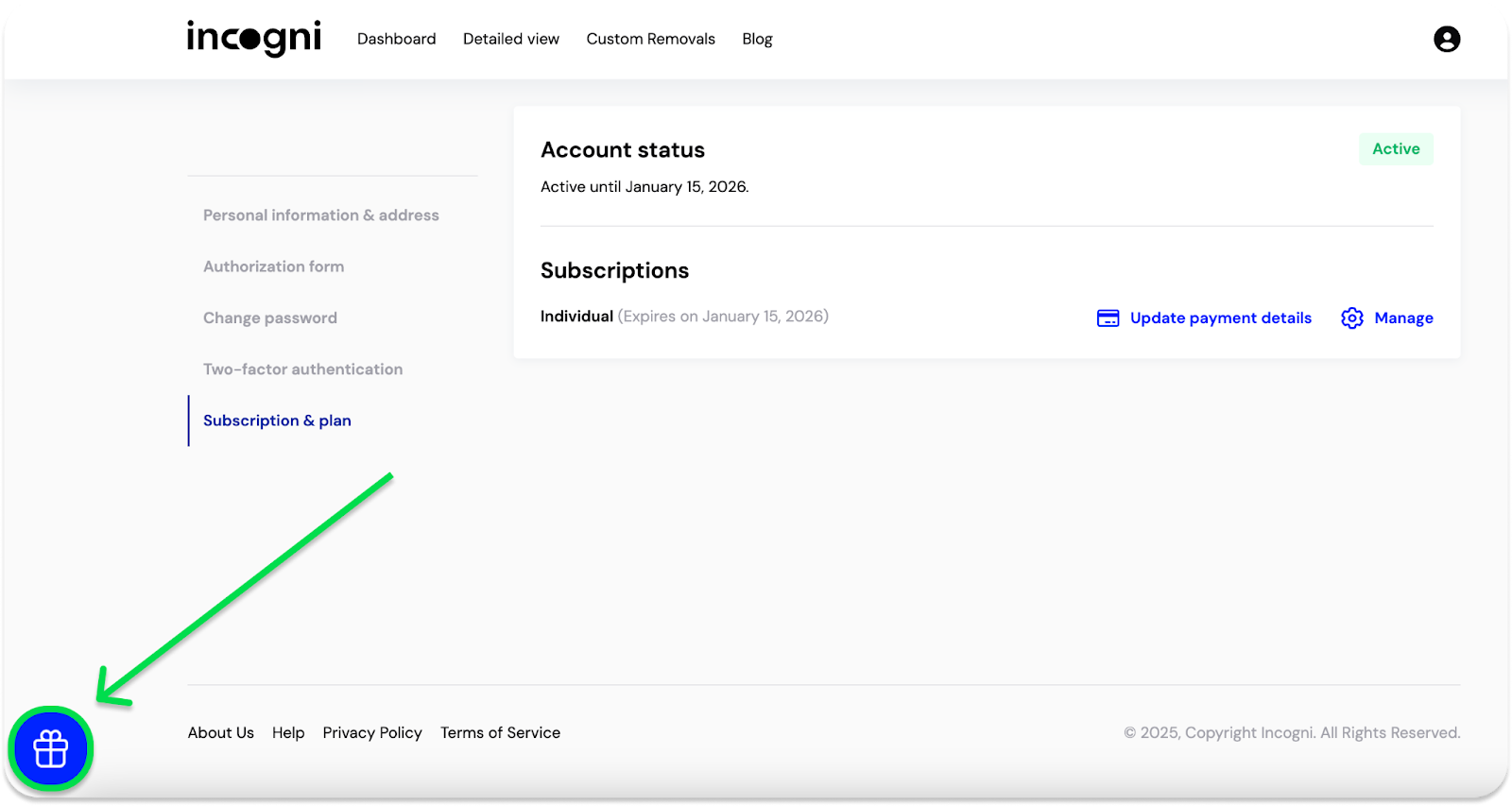Viewport: 1512px width, 806px height.
Task: Open Detailed view in top navigation
Action: 510,39
